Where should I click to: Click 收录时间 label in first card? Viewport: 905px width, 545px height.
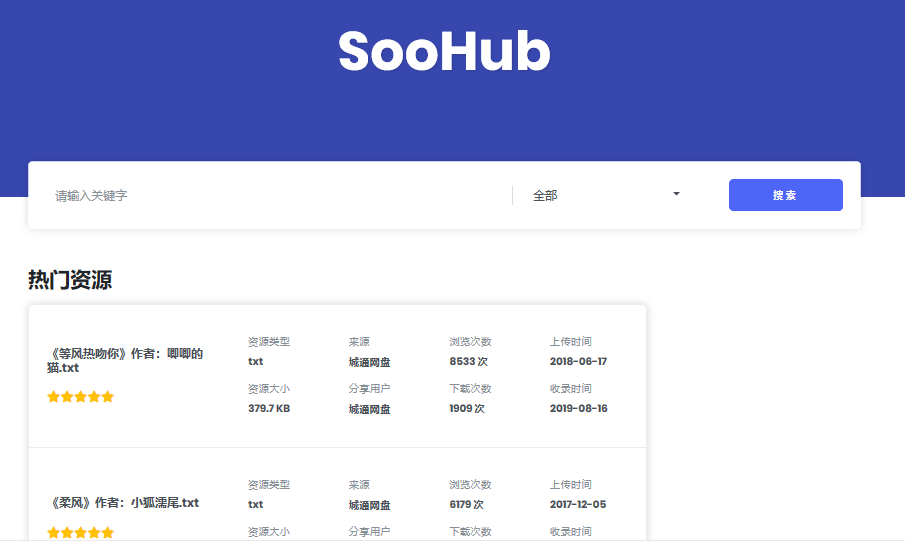(570, 389)
